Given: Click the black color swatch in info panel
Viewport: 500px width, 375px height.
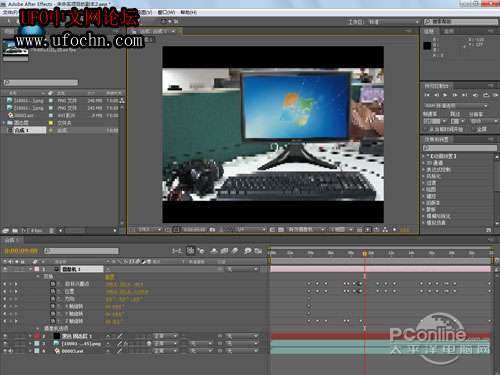Looking at the screenshot, I should [x=427, y=46].
